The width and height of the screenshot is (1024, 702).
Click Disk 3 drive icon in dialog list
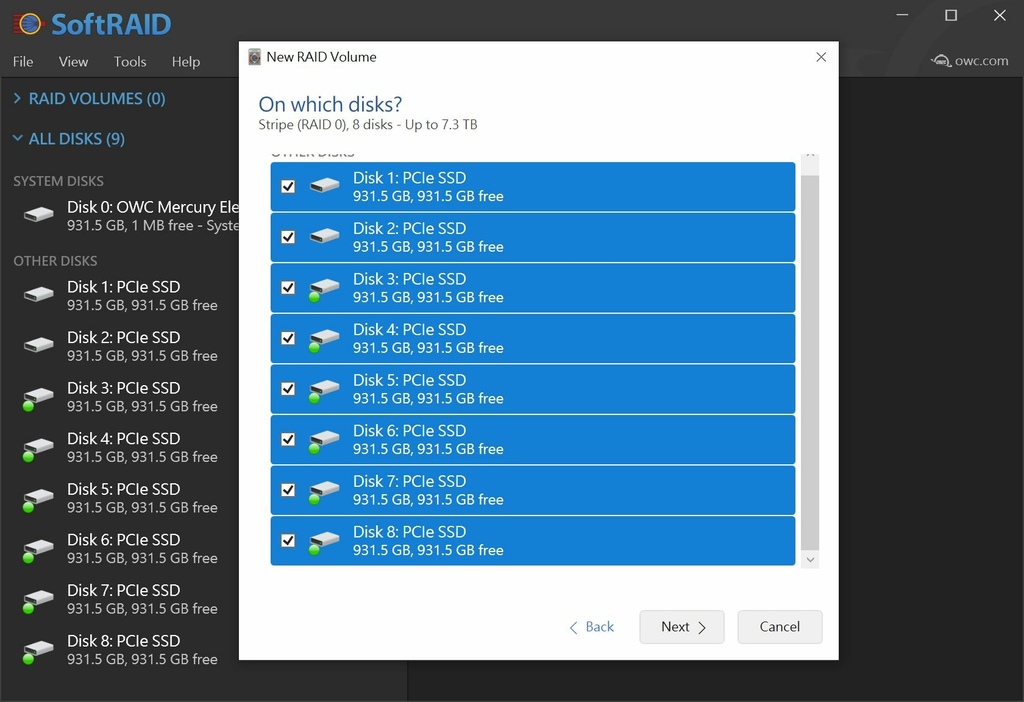[325, 289]
